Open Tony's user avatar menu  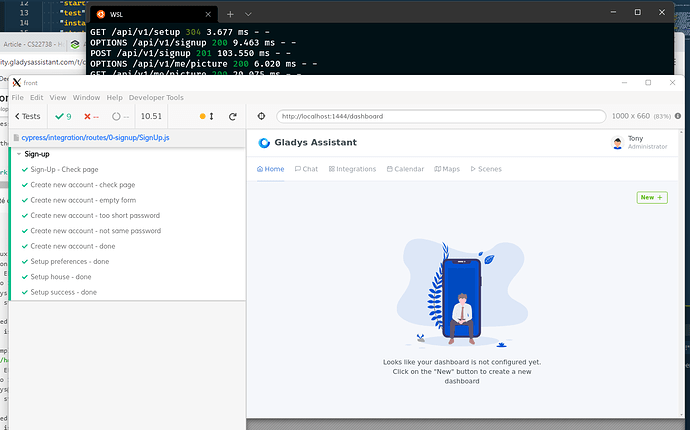pos(617,143)
